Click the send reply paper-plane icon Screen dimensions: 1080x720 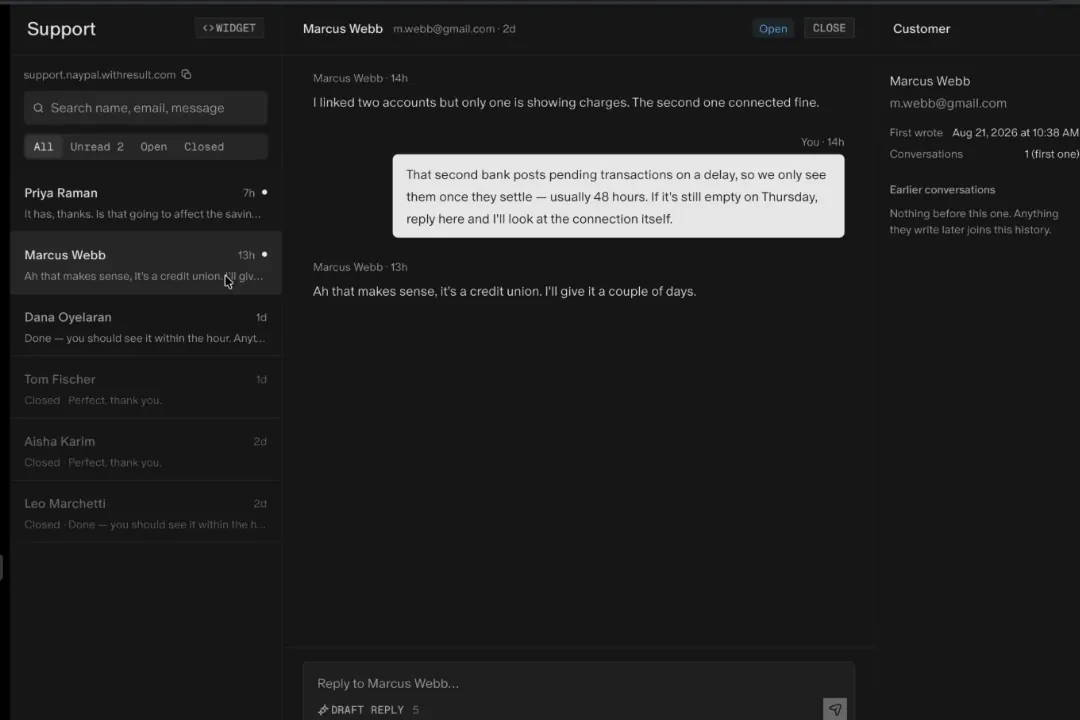[835, 709]
